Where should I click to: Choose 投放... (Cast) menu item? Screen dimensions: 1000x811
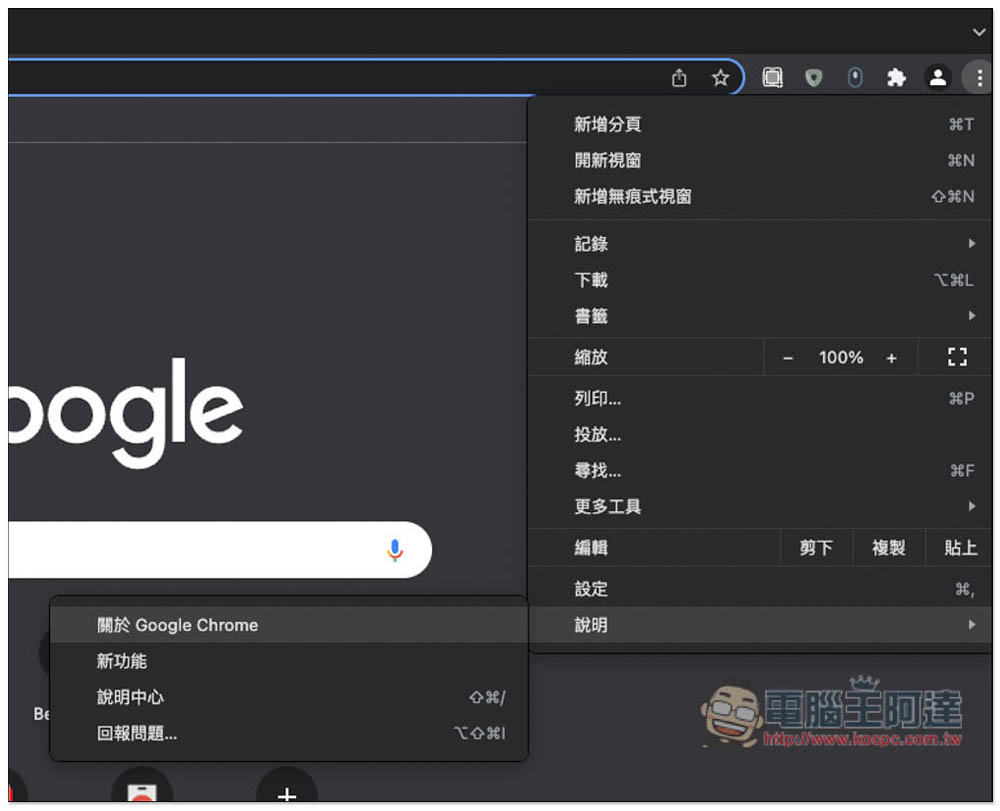point(761,434)
